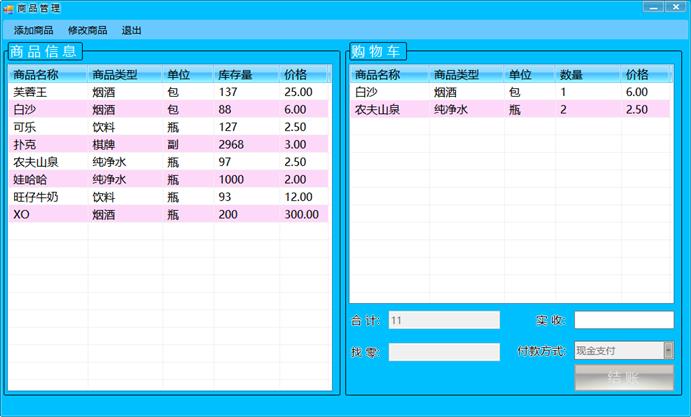The height and width of the screenshot is (417, 691).
Task: Focus the 实收 amount input field
Action: click(x=623, y=320)
